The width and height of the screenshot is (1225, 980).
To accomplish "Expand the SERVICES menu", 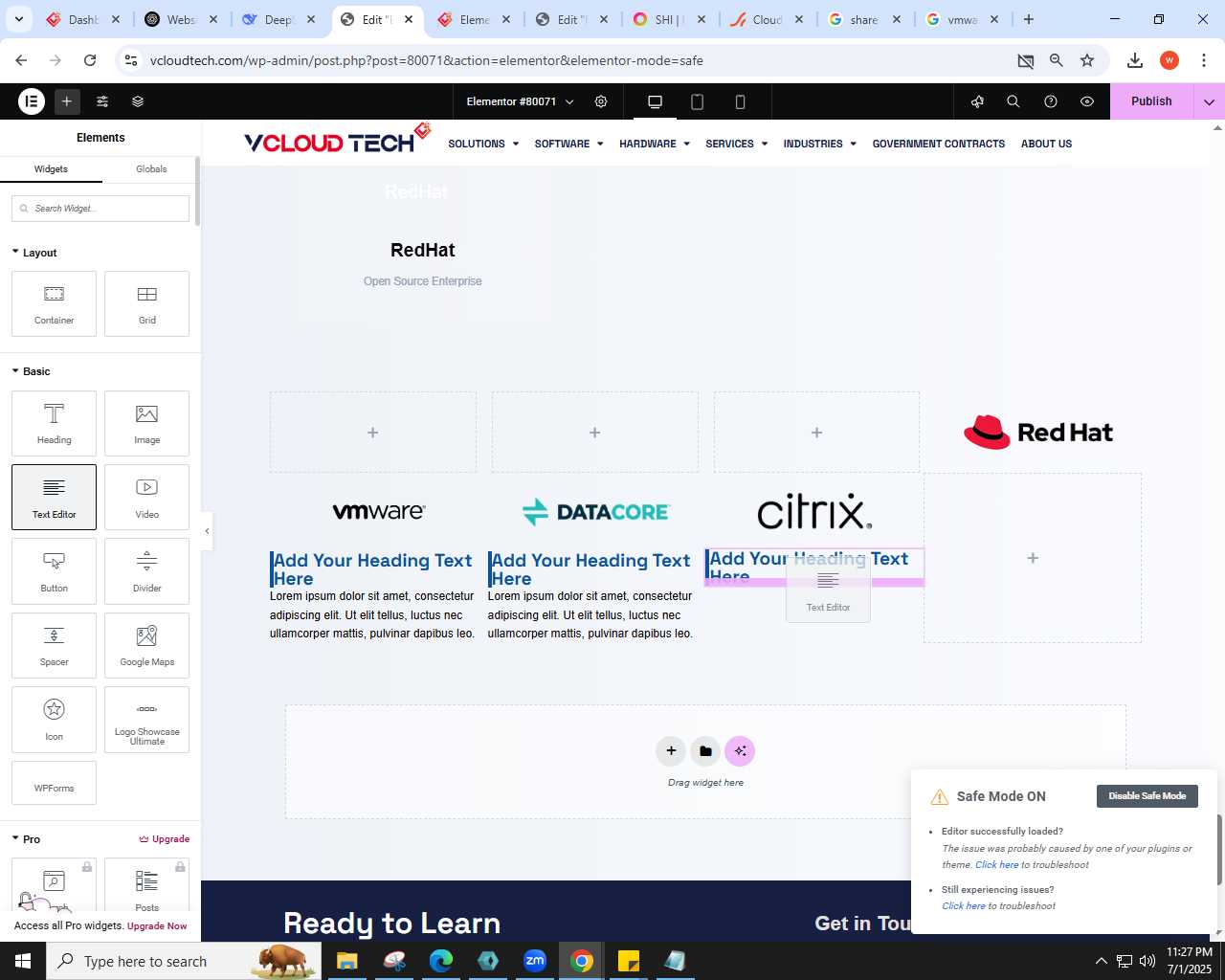I will pyautogui.click(x=736, y=144).
